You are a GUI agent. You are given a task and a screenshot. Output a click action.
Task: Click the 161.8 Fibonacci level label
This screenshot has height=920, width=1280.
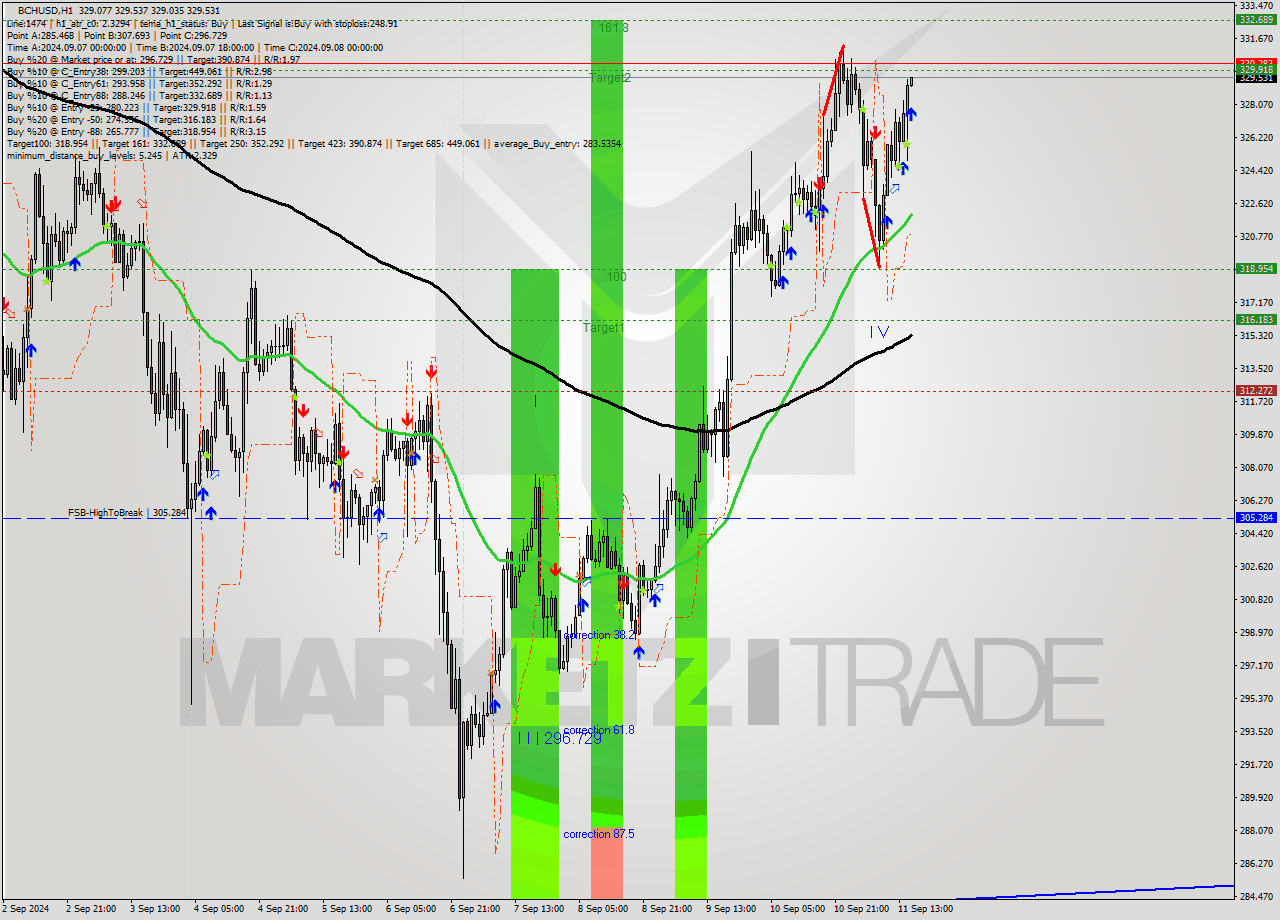pyautogui.click(x=614, y=28)
